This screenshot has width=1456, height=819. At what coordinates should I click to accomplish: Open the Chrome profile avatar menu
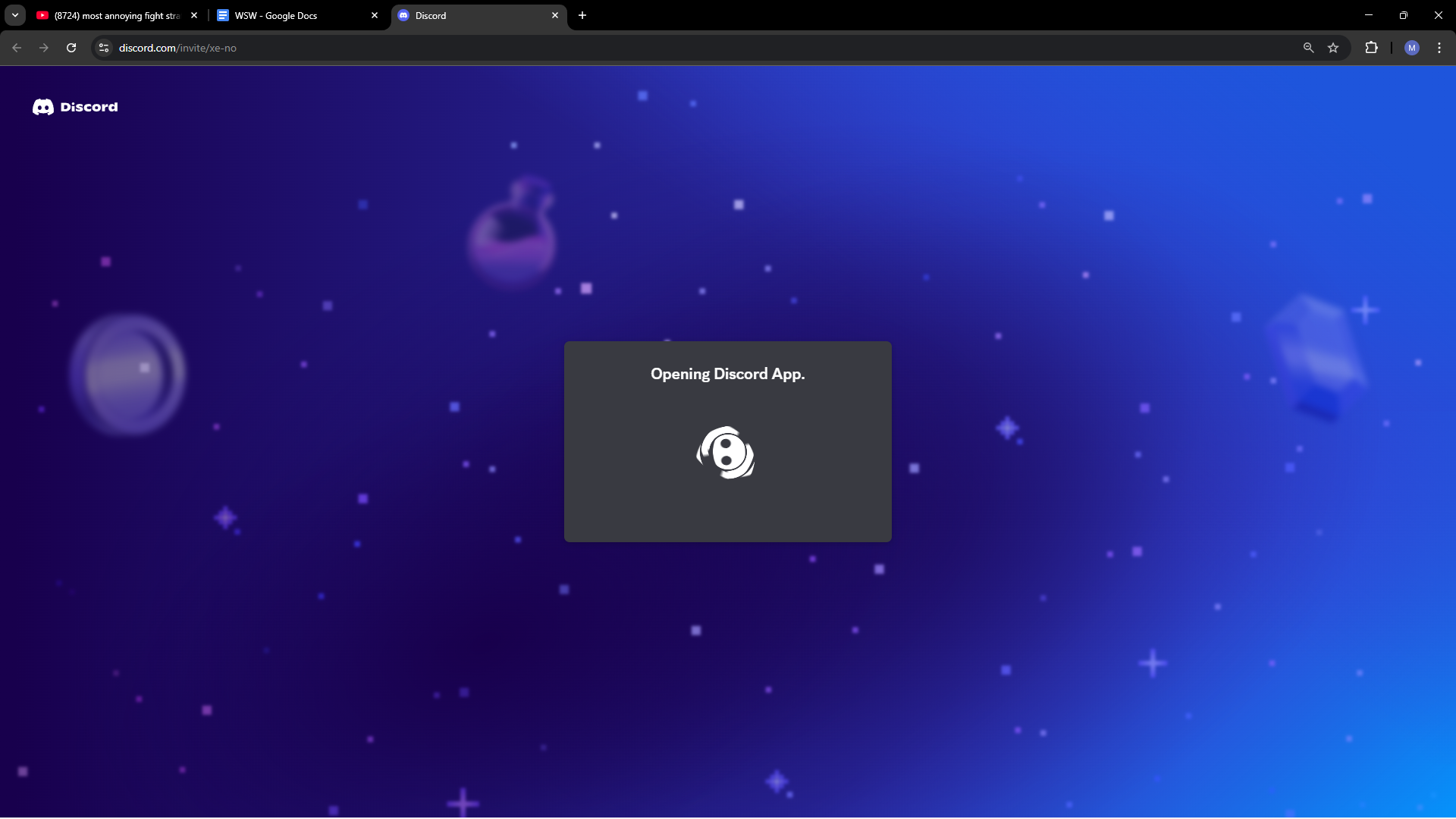click(1412, 48)
